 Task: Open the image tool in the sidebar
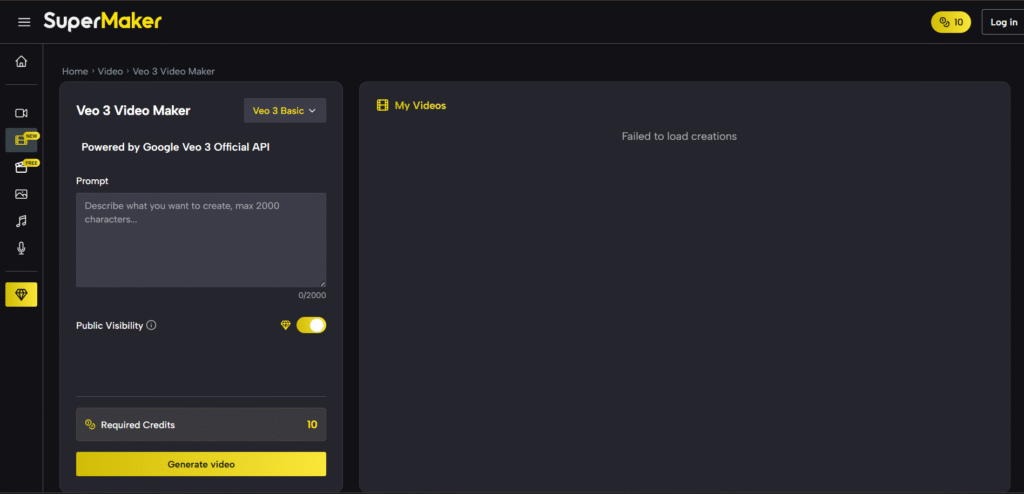point(21,194)
